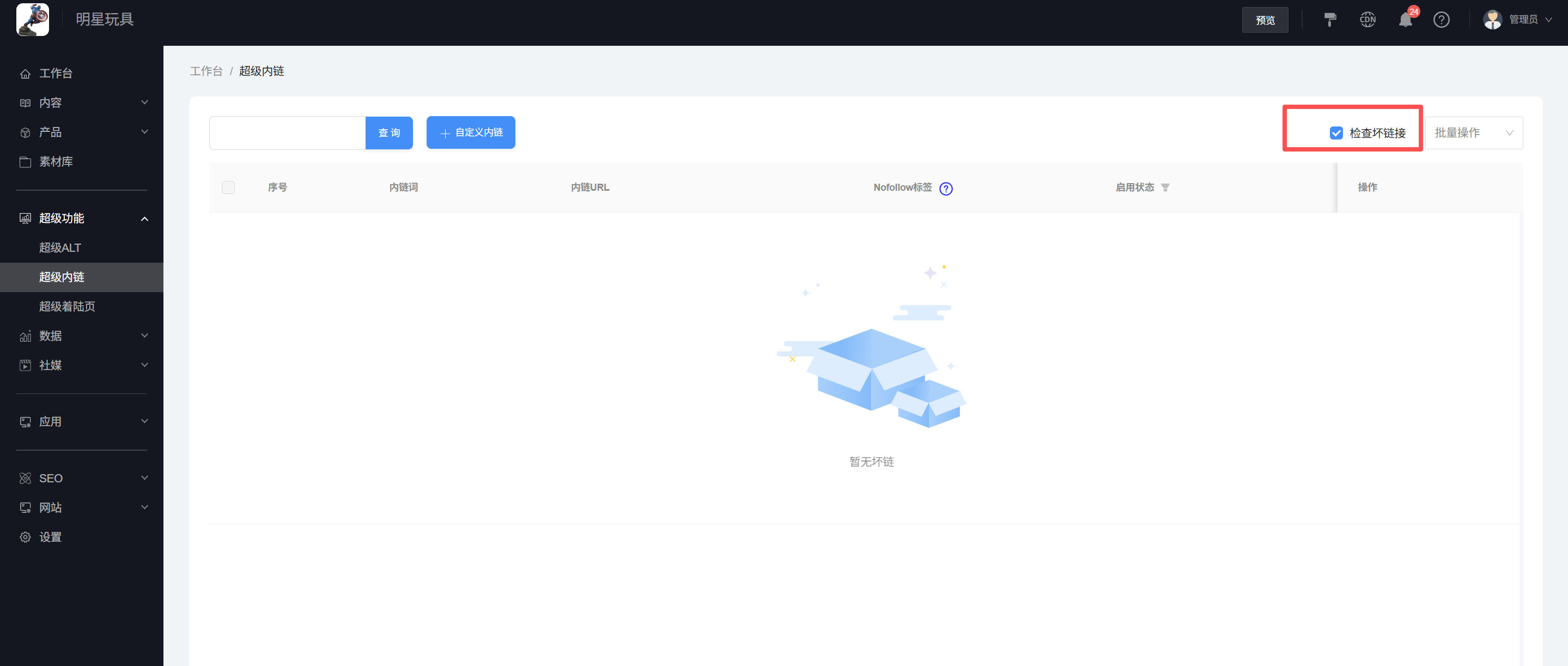Open the CDN globe icon
Screen dimensions: 1568x666
1368,20
